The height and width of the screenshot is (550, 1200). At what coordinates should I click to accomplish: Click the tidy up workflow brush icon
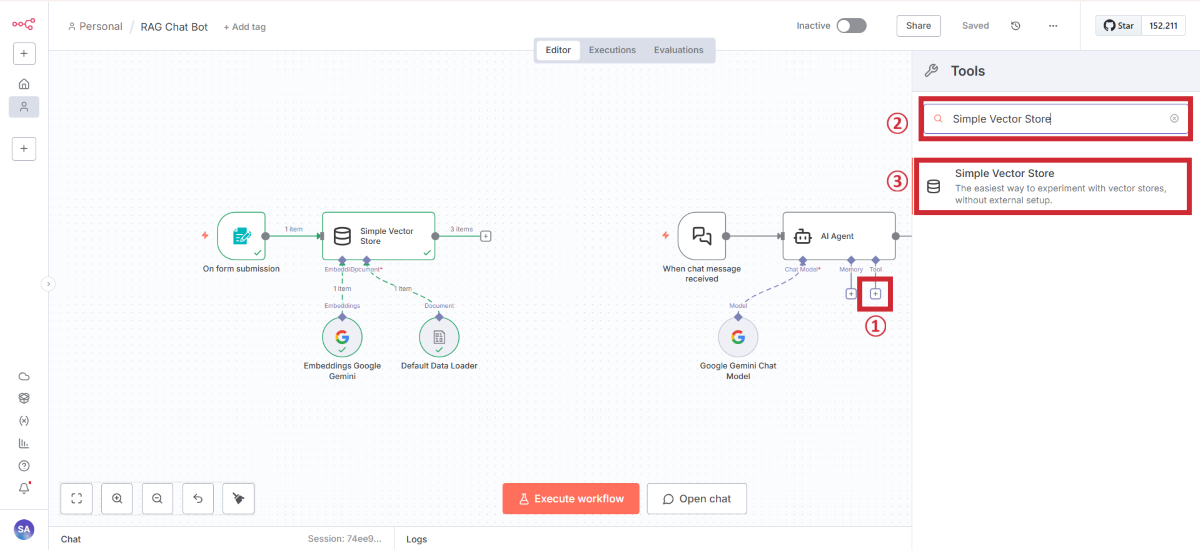pyautogui.click(x=238, y=498)
